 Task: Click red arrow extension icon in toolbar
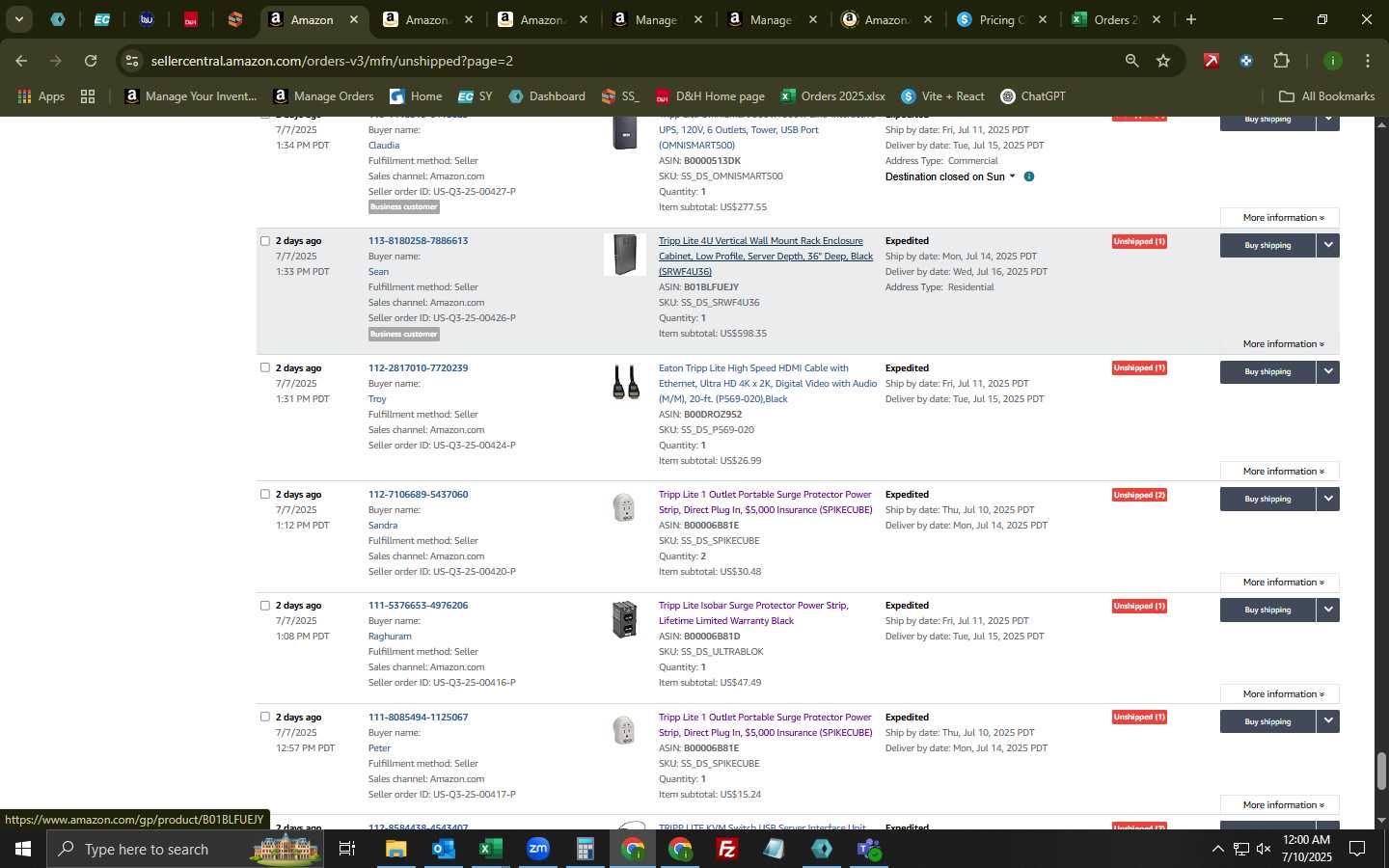coord(1211,61)
